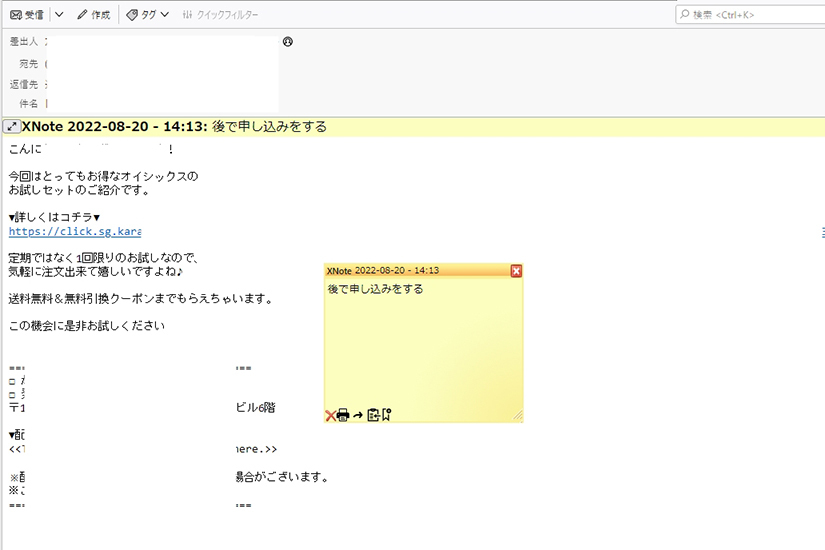
Task: Delete the XNote using the red X icon
Action: [x=330, y=415]
